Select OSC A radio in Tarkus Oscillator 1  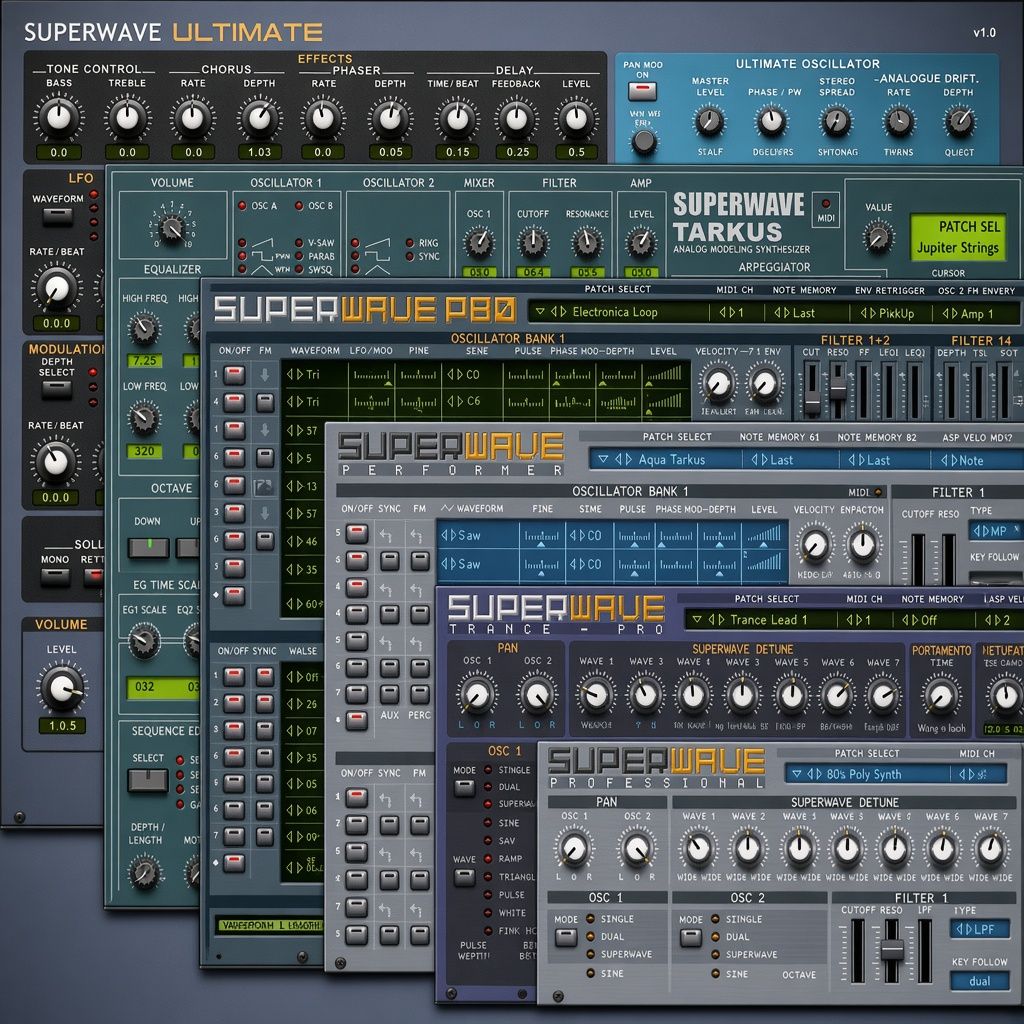pyautogui.click(x=242, y=206)
